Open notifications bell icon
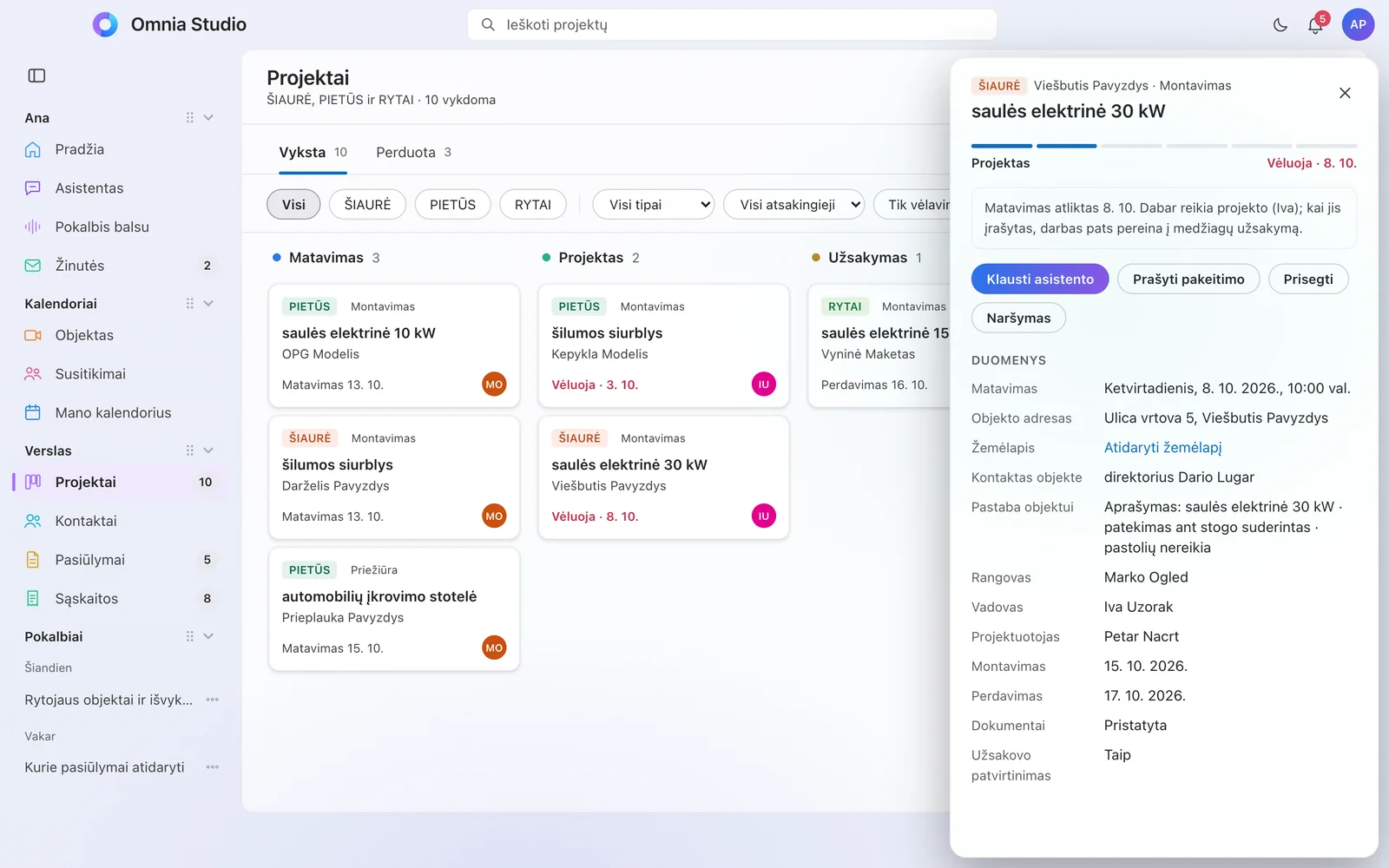 (x=1315, y=25)
